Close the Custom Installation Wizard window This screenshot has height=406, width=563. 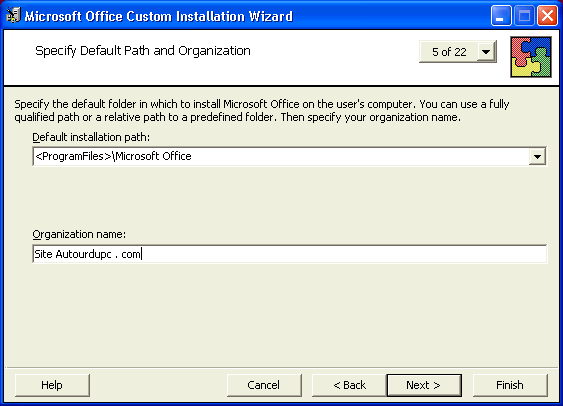pos(547,16)
